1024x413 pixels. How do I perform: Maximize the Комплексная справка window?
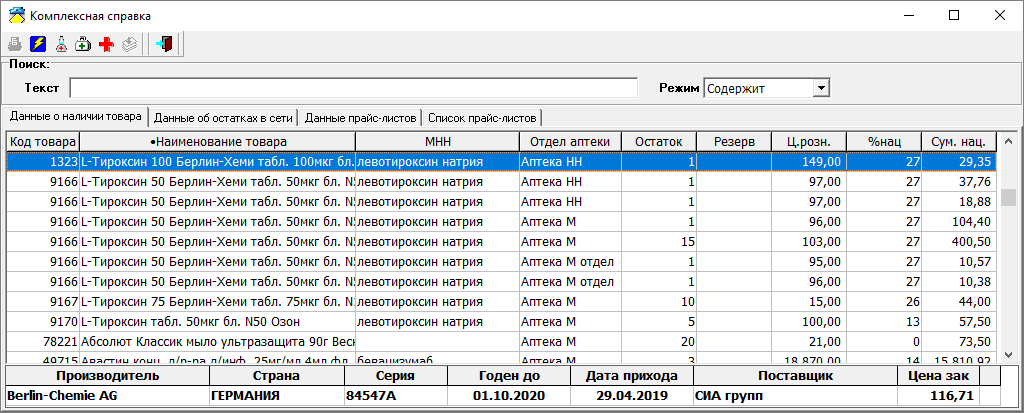pos(953,15)
